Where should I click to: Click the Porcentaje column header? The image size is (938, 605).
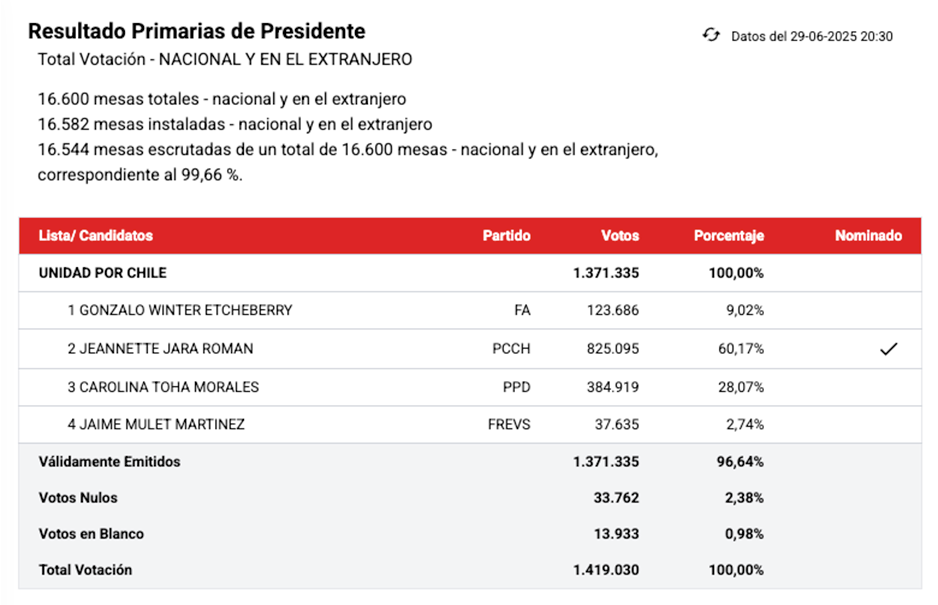click(x=728, y=236)
